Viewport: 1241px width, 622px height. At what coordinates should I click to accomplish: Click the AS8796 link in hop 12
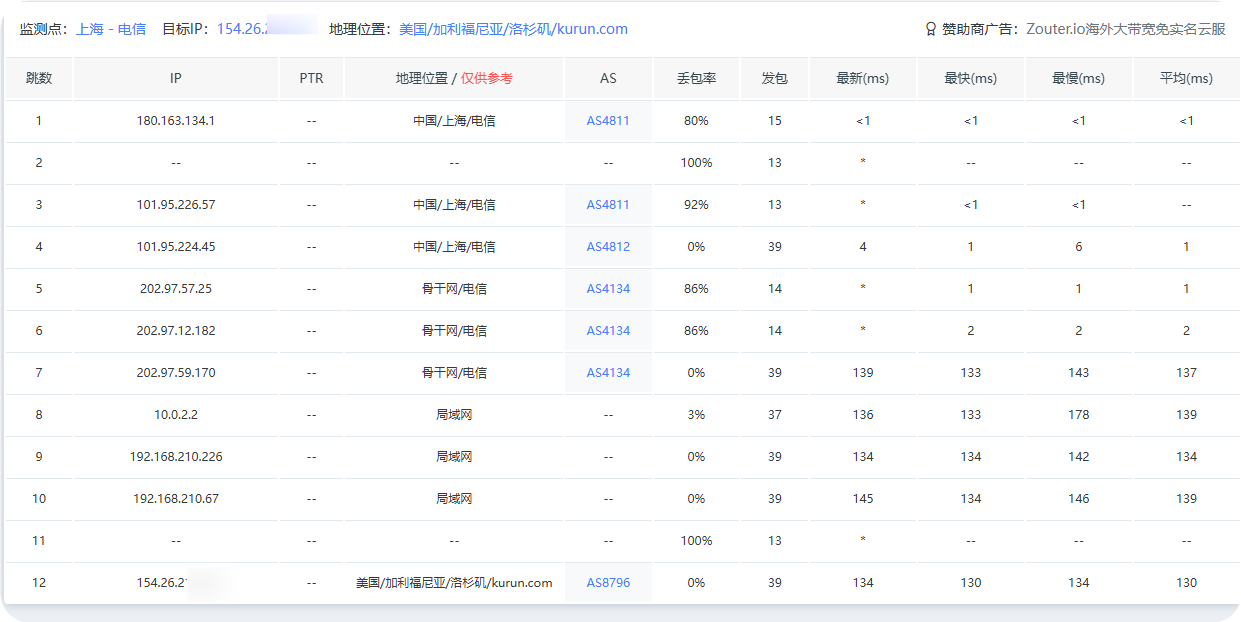(x=608, y=583)
